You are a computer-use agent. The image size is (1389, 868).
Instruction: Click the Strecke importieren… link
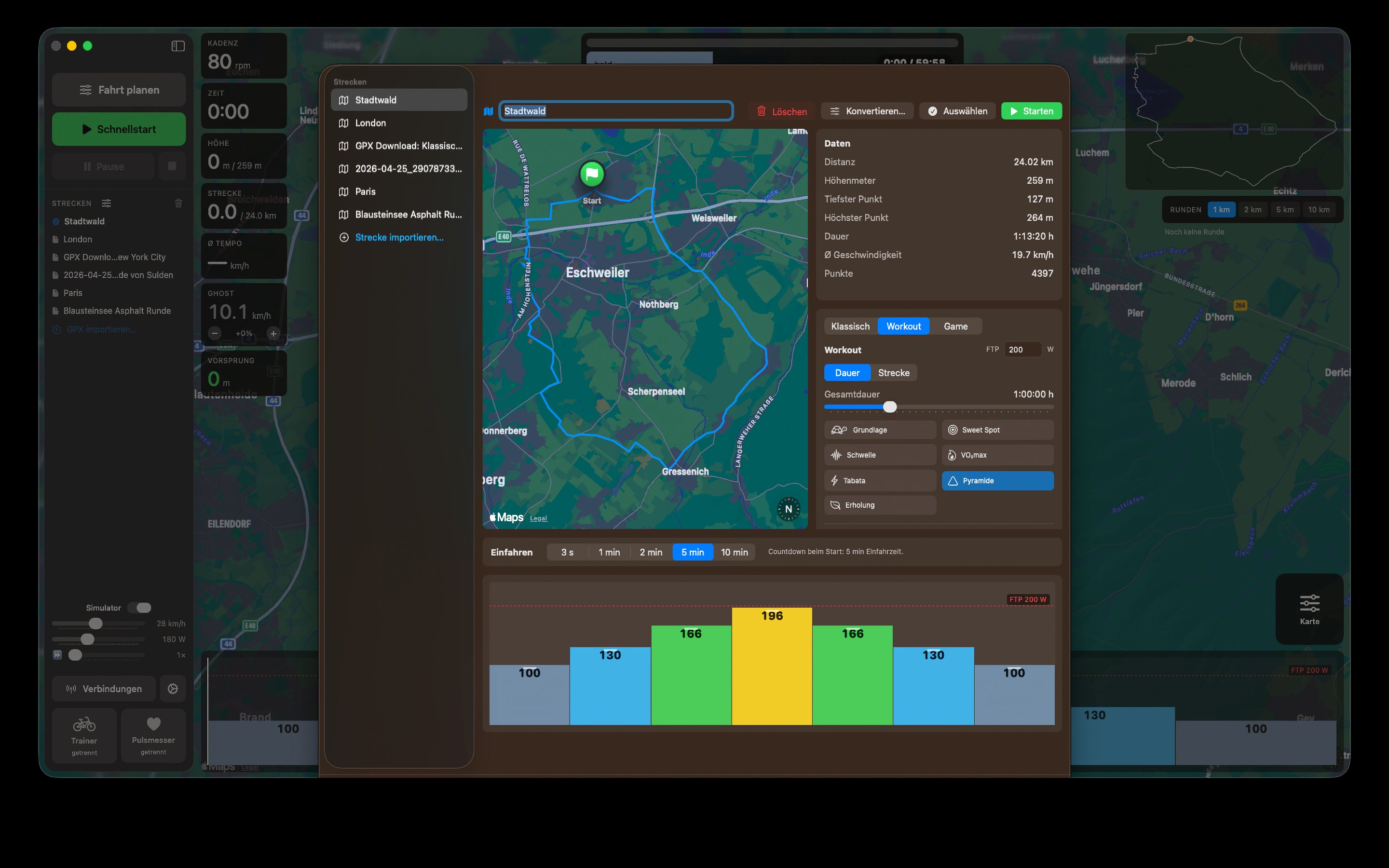coord(399,237)
